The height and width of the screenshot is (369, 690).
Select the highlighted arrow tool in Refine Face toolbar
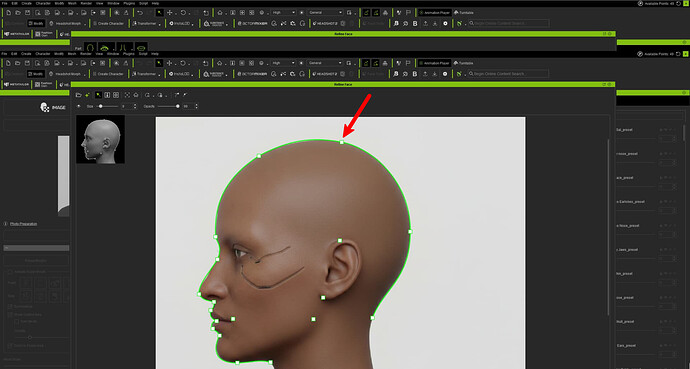[x=99, y=95]
